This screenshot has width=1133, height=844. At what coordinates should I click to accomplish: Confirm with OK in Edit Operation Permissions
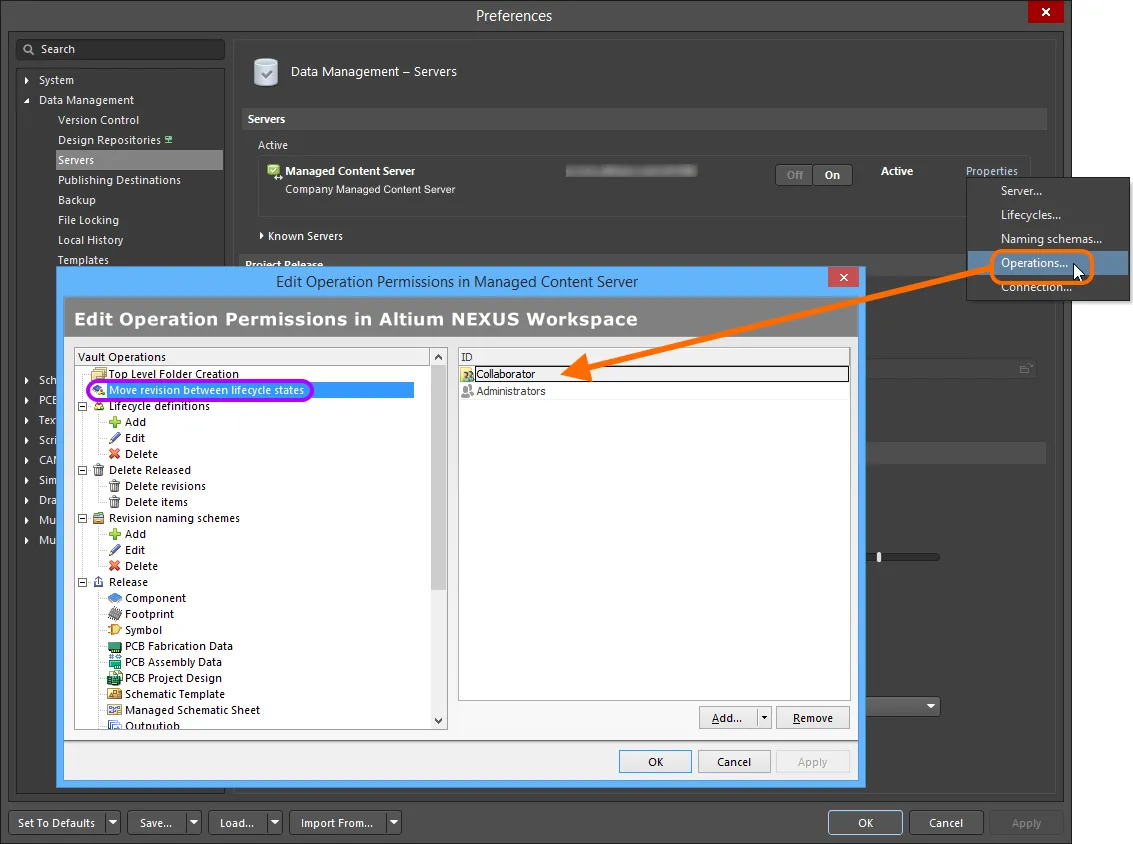(x=655, y=762)
